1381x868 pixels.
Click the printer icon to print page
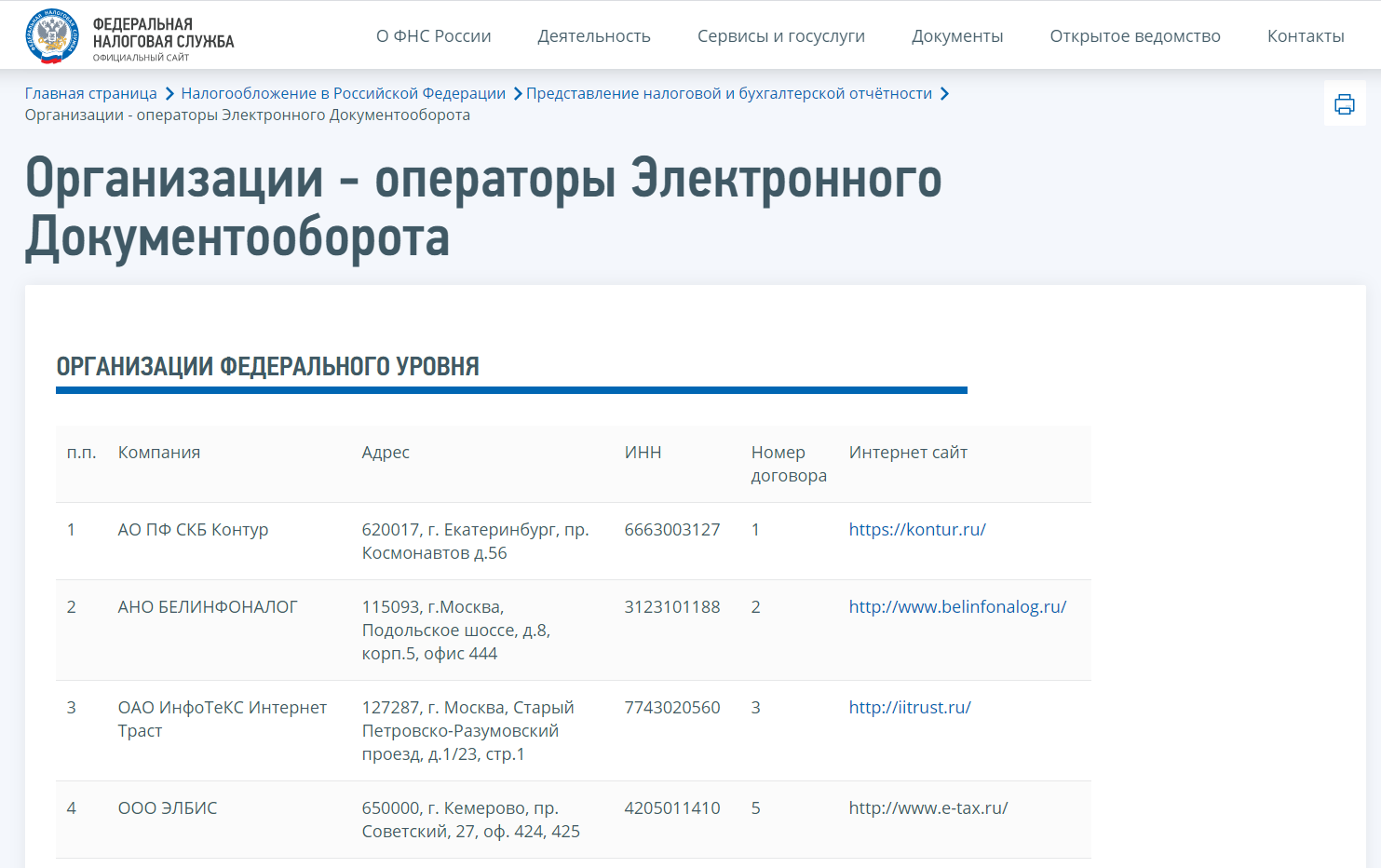coord(1345,103)
